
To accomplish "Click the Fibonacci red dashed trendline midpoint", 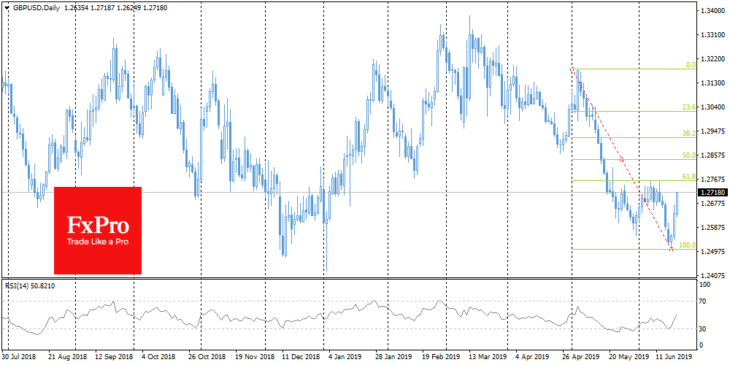I will pyautogui.click(x=622, y=159).
